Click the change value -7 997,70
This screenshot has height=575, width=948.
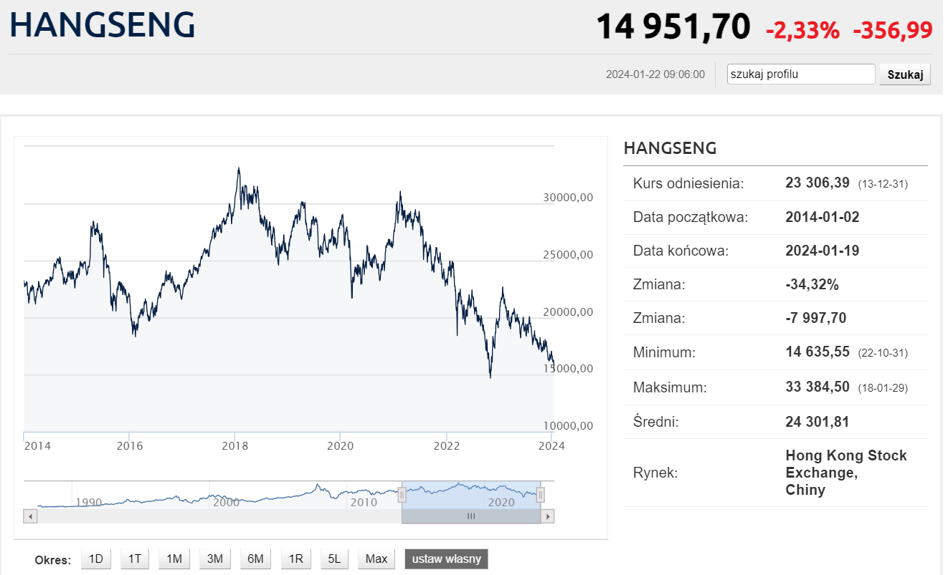(x=816, y=318)
